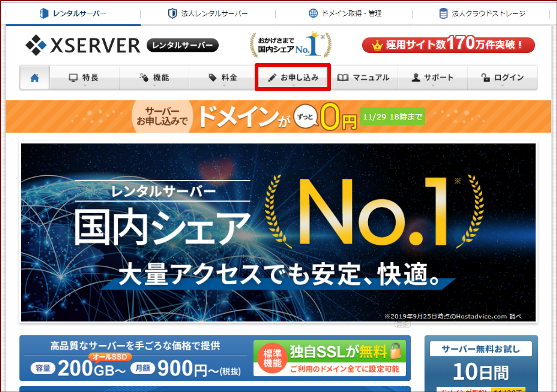
Task: Click the red 運用サイト数170万件突破 badge
Action: [x=448, y=45]
